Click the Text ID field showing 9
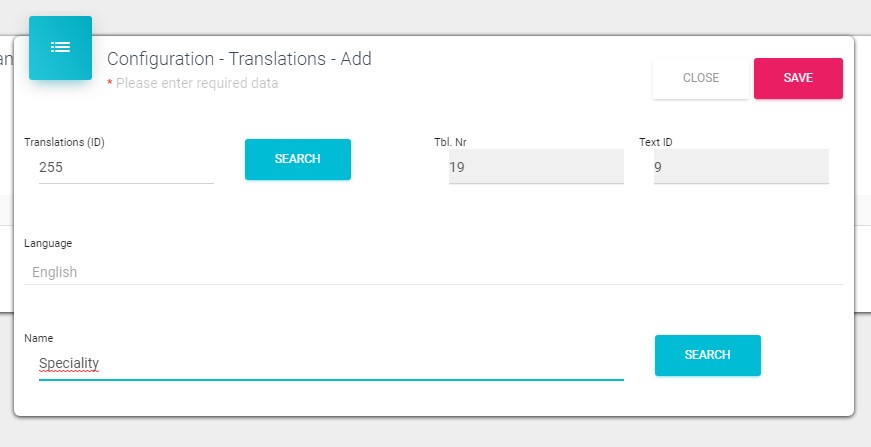Image resolution: width=871 pixels, height=447 pixels. (741, 167)
